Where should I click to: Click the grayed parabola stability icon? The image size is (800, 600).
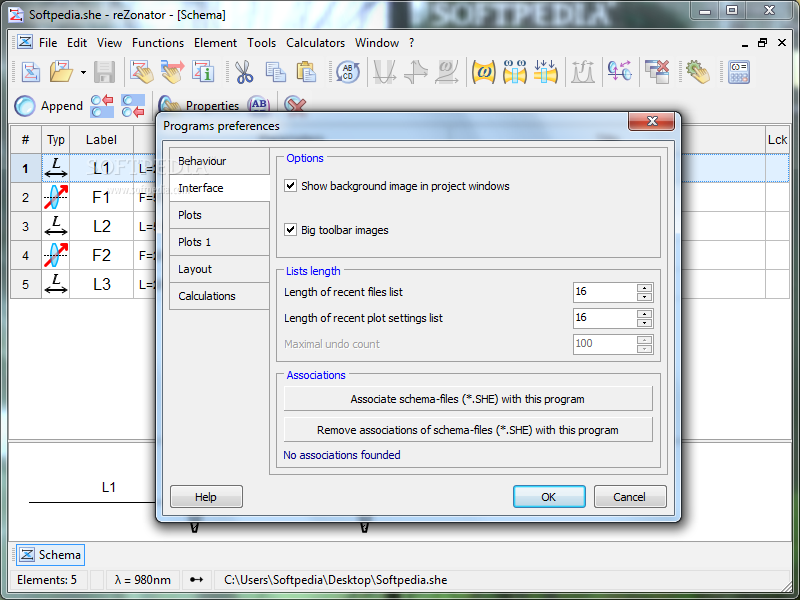point(384,72)
